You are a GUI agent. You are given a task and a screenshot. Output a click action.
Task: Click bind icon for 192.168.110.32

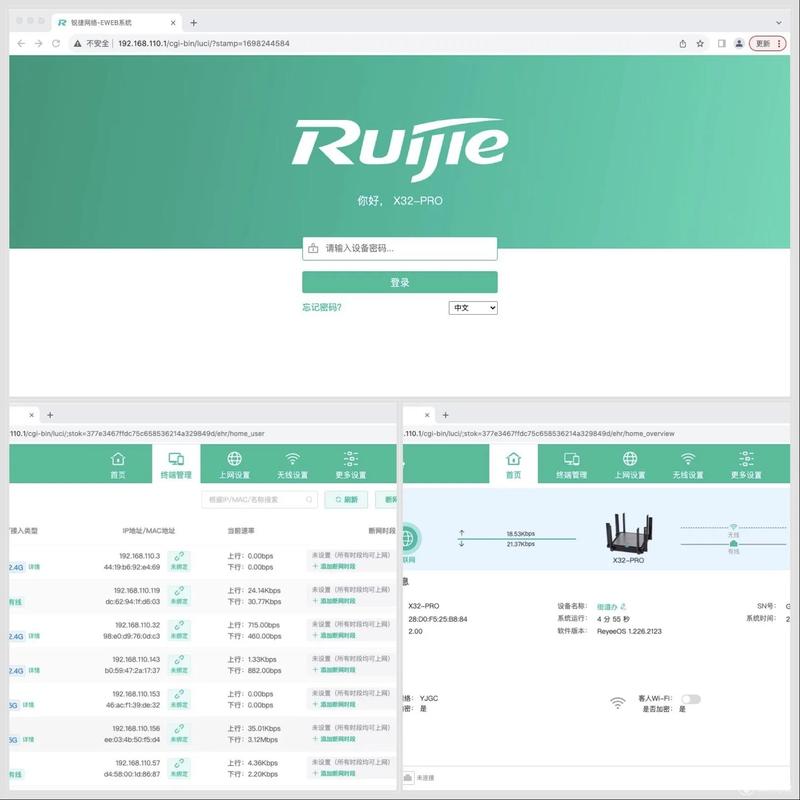(x=179, y=630)
